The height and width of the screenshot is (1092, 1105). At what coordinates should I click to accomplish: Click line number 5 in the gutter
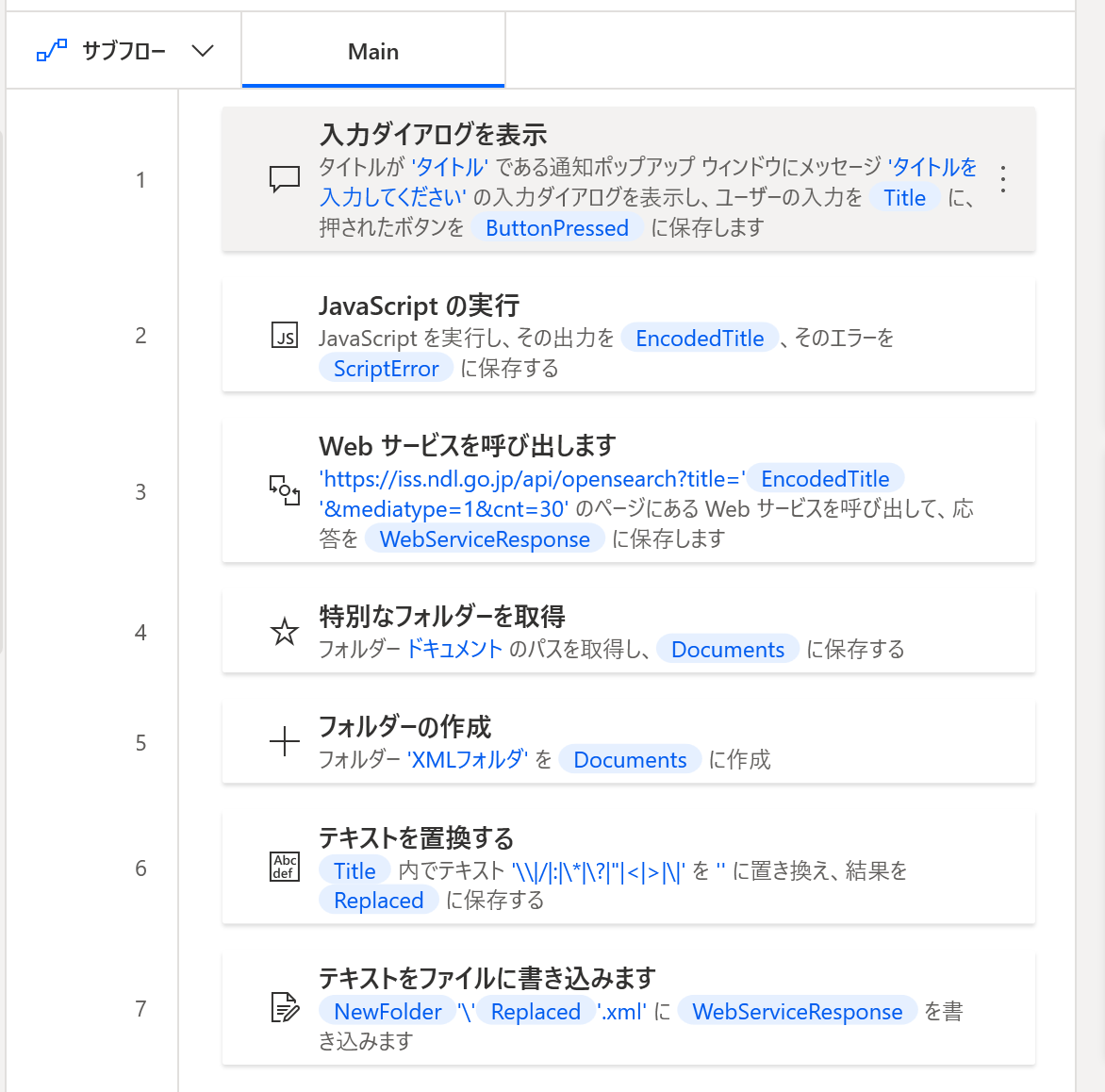coord(140,742)
